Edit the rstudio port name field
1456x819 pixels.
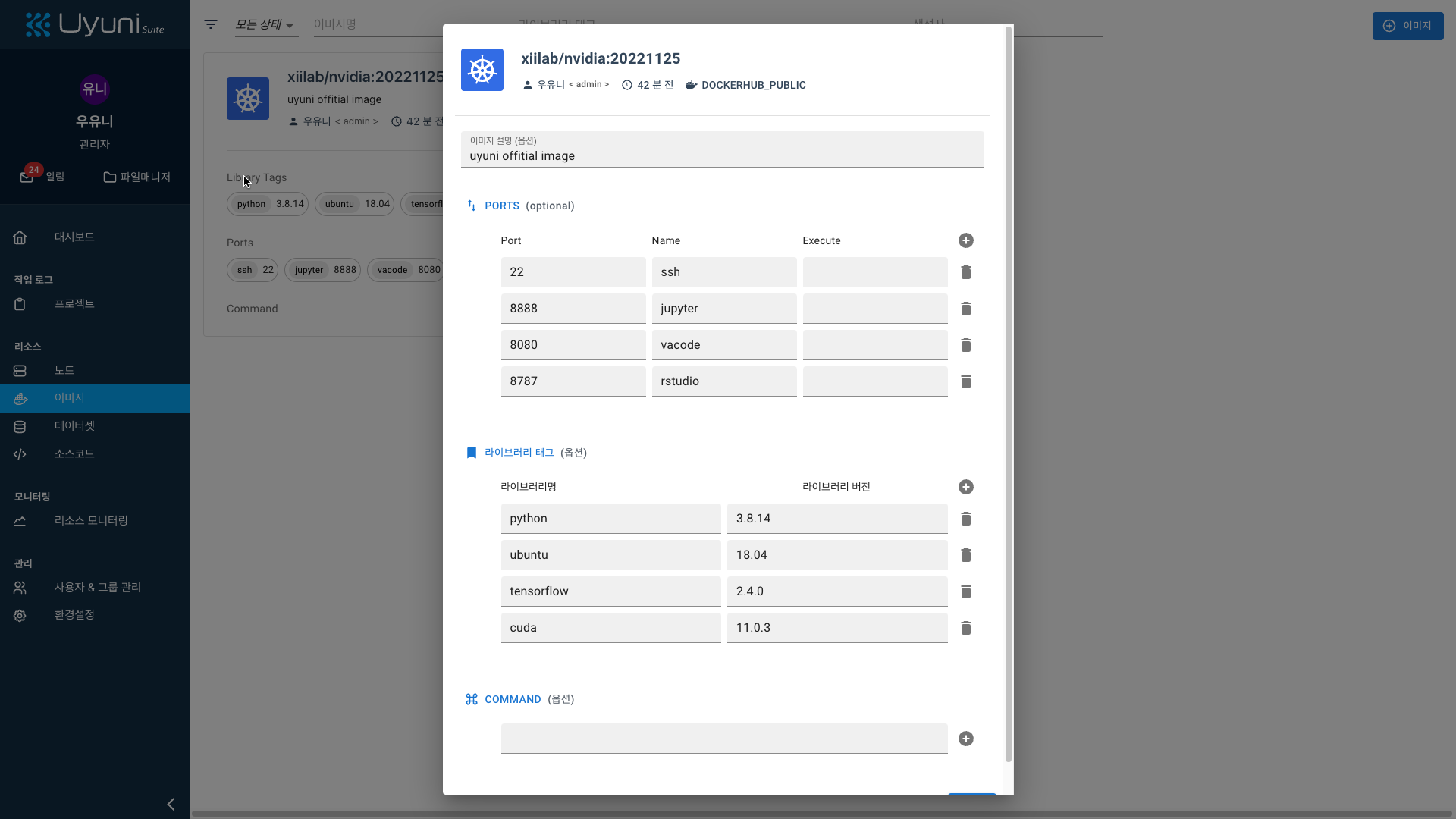724,381
